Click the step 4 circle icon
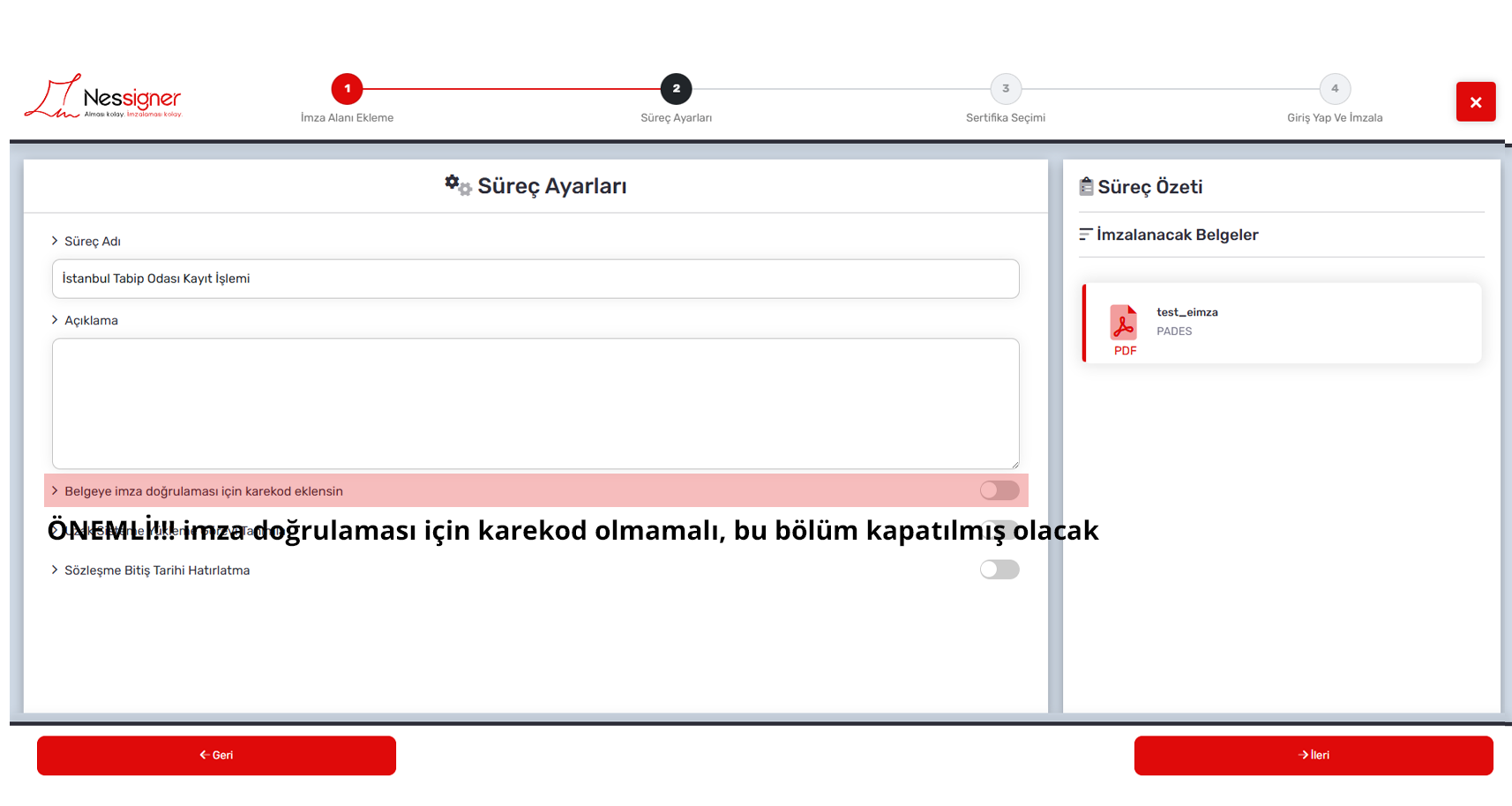Viewport: 1512px width, 806px height. coord(1334,88)
